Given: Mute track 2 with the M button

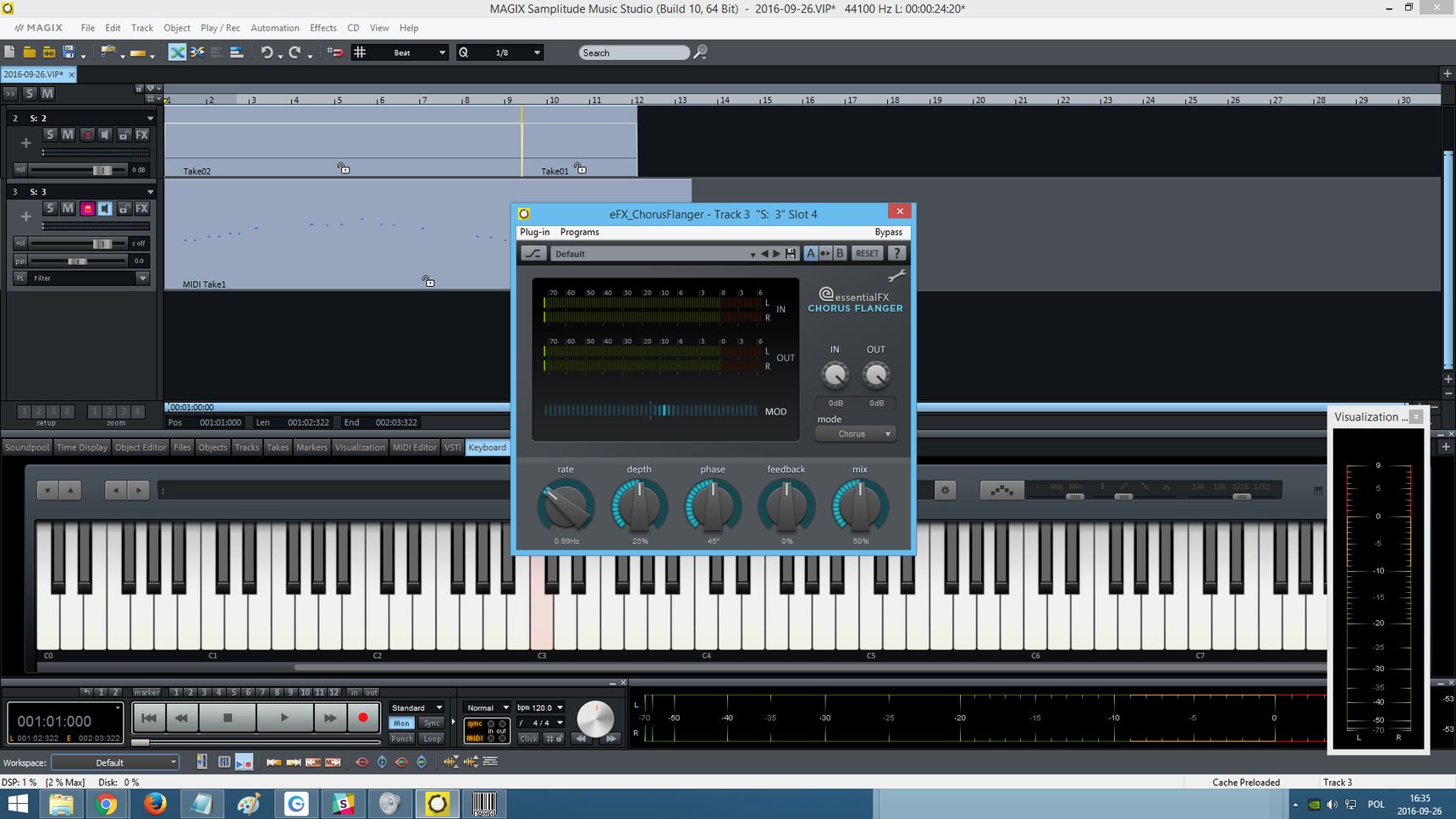Looking at the screenshot, I should point(68,135).
